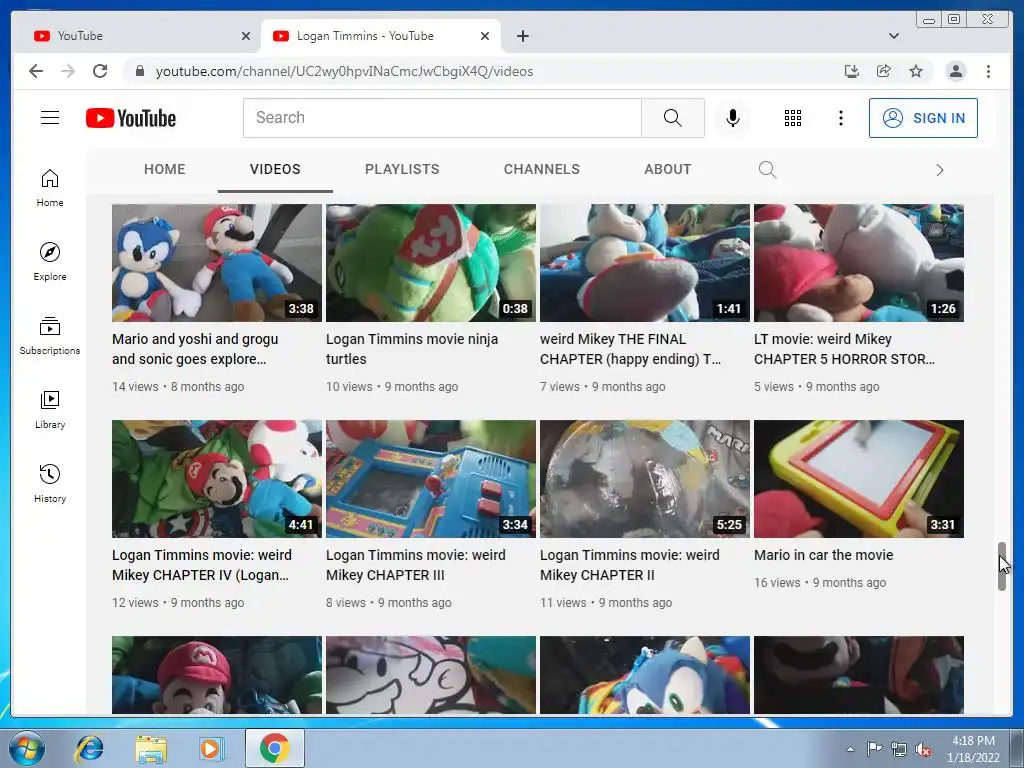Play the 5:25 video thumbnail
Image resolution: width=1024 pixels, height=768 pixels.
pyautogui.click(x=645, y=479)
